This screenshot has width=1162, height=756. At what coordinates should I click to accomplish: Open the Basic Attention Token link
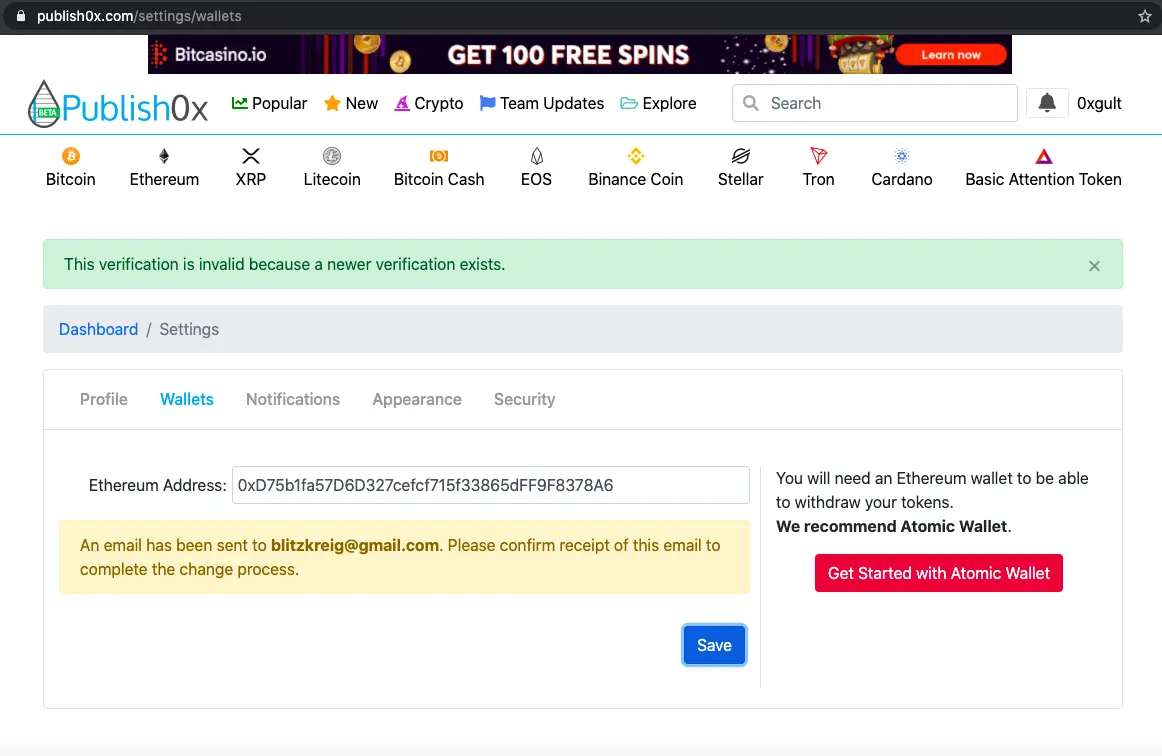click(x=1043, y=179)
